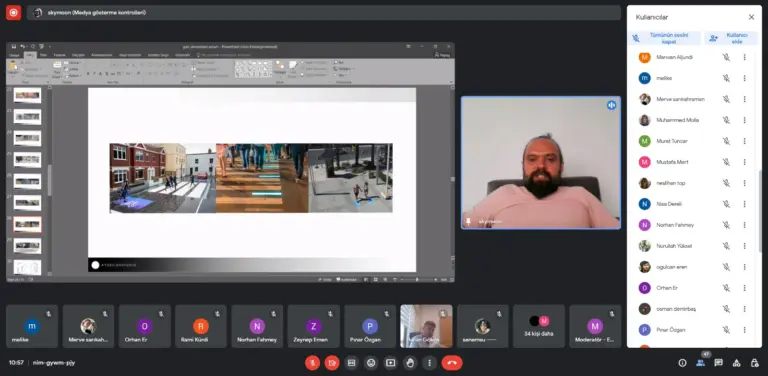Mute icon for Mustafa Mert

point(726,162)
